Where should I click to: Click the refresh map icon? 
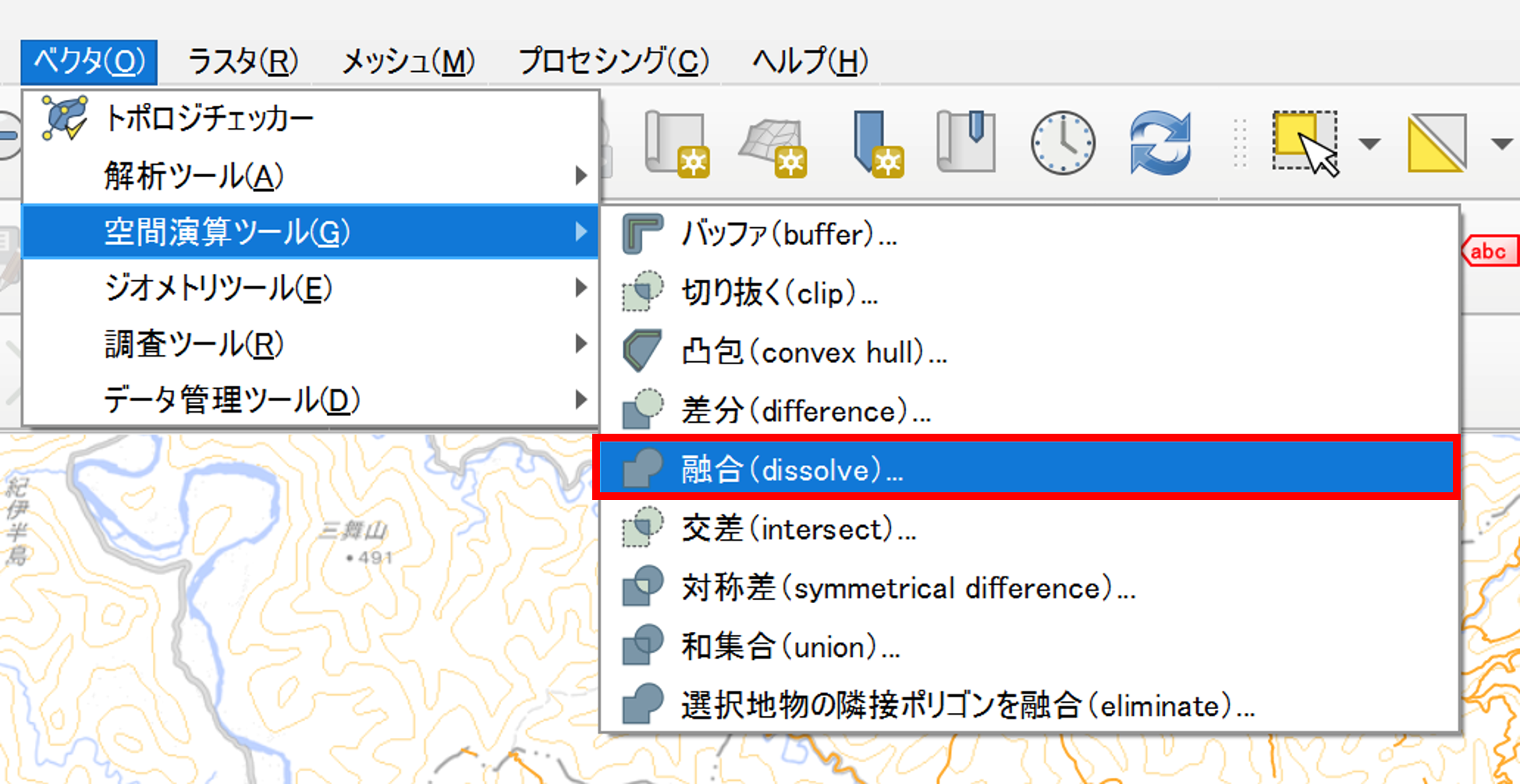pyautogui.click(x=1160, y=144)
